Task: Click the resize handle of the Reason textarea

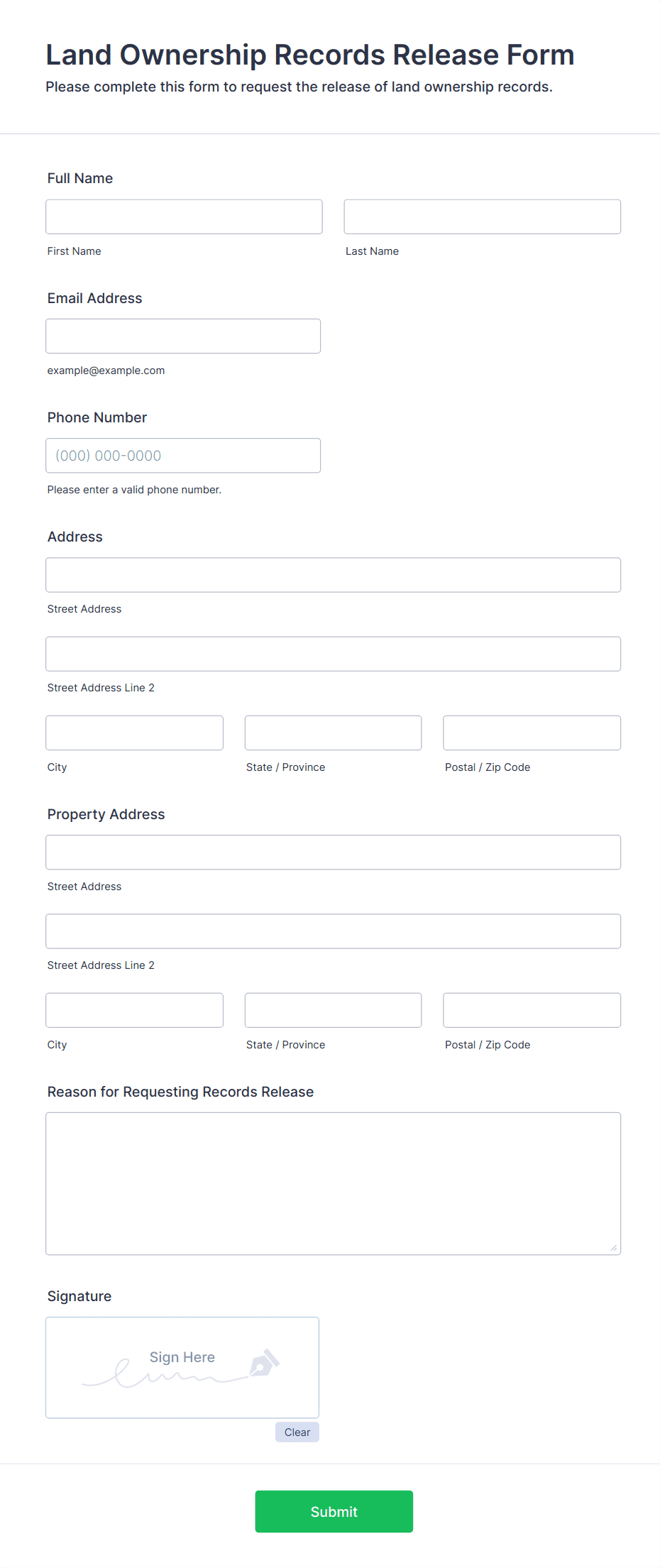Action: [x=614, y=1248]
